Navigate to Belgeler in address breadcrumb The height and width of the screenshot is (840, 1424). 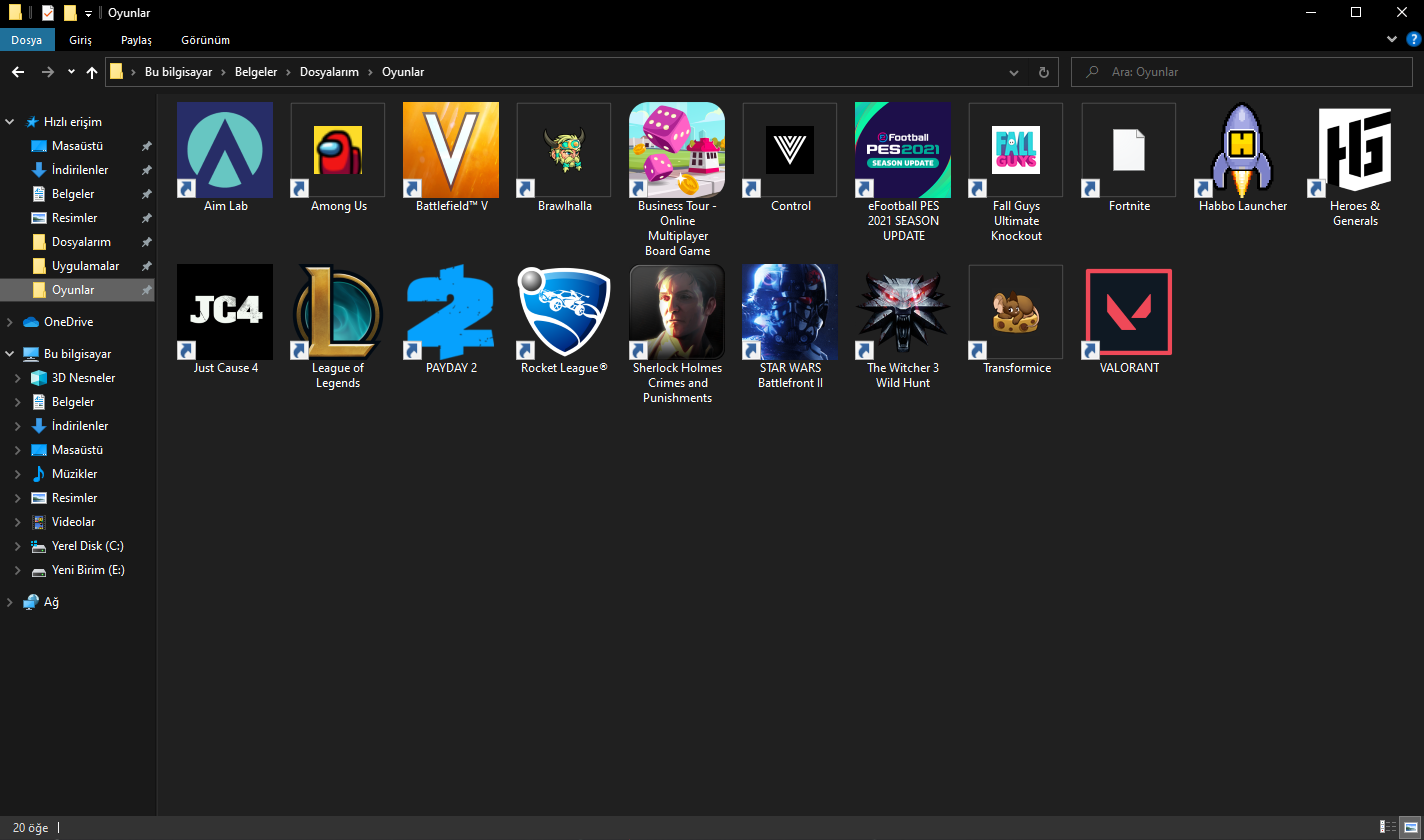click(x=257, y=72)
